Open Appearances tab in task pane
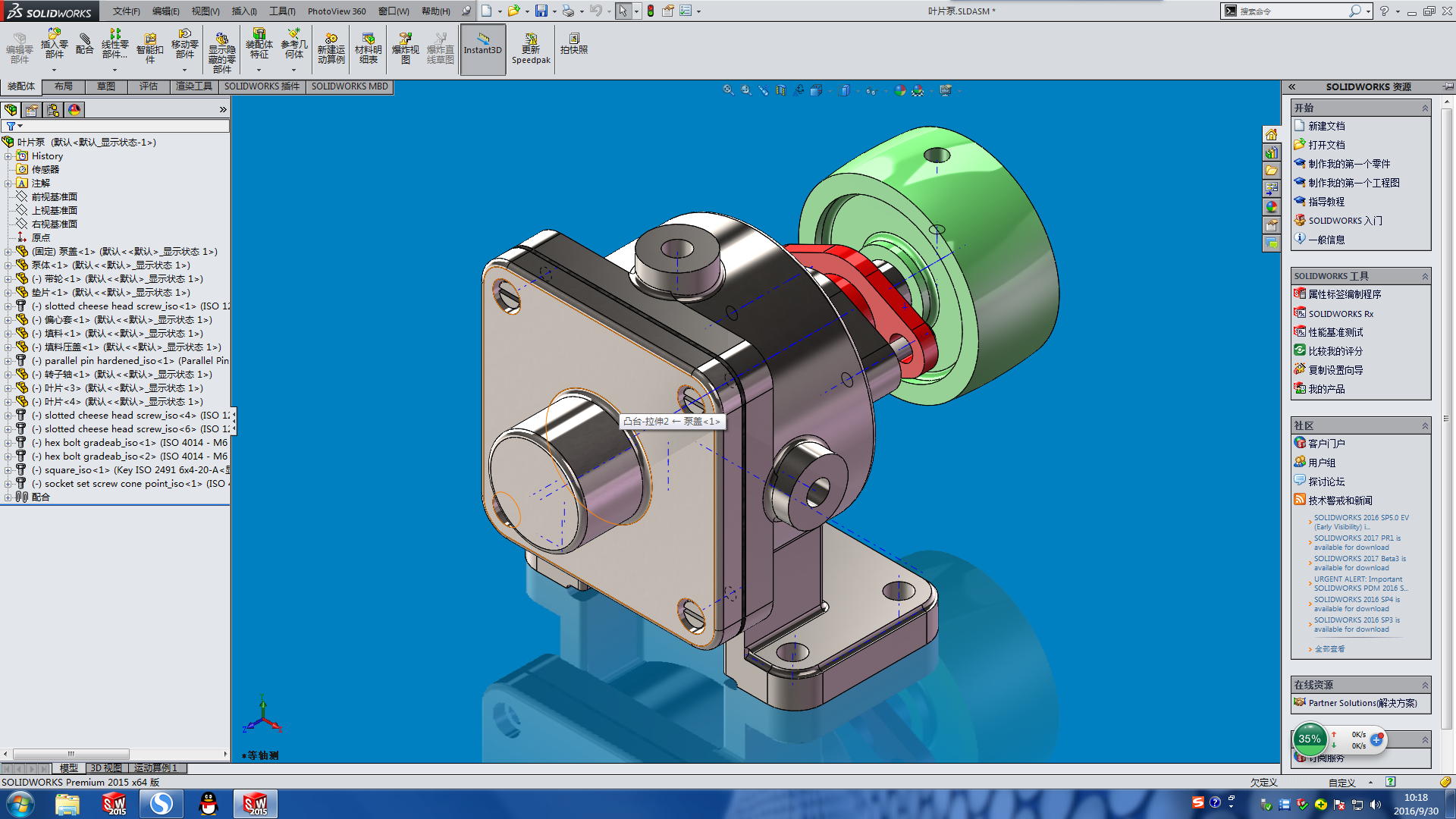 1272,207
